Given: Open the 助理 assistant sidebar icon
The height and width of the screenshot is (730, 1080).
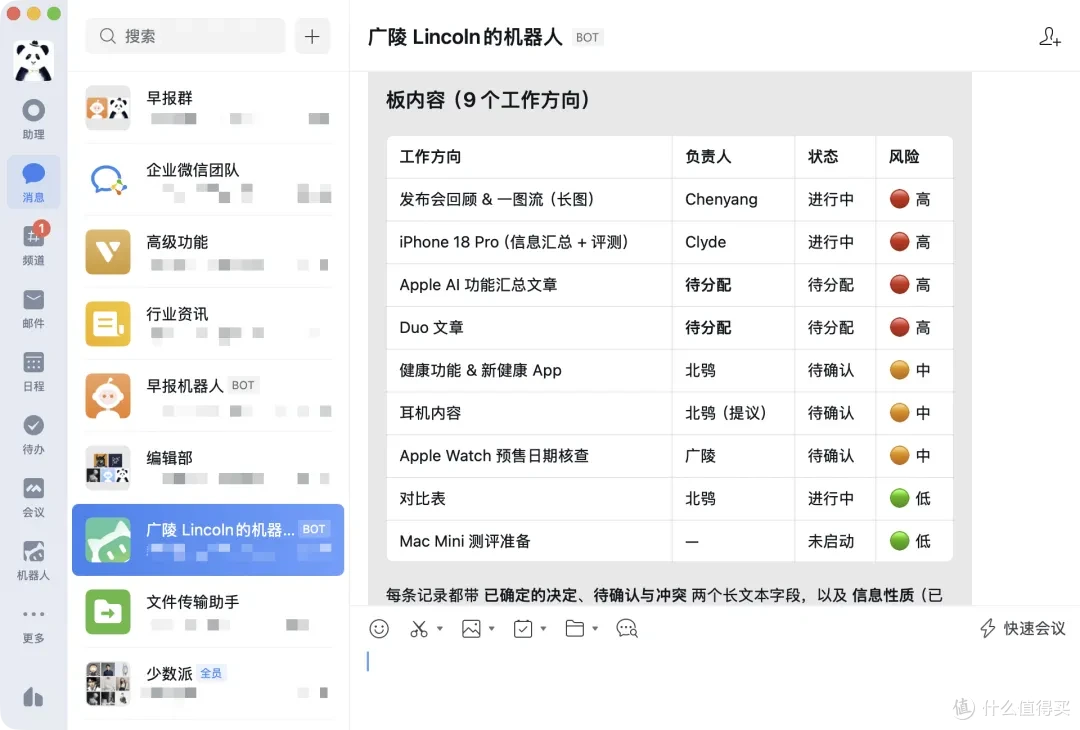Looking at the screenshot, I should (33, 119).
